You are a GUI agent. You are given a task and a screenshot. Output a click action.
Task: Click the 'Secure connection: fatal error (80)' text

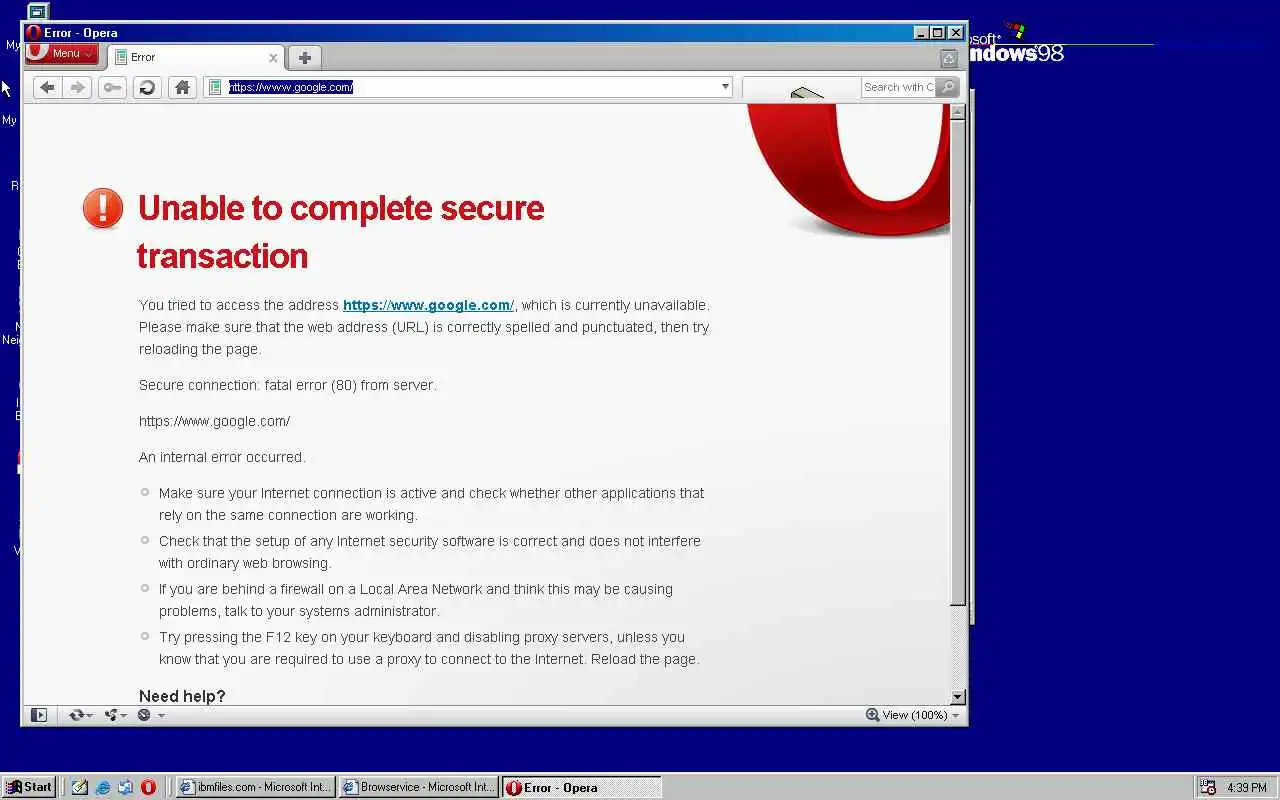point(288,385)
